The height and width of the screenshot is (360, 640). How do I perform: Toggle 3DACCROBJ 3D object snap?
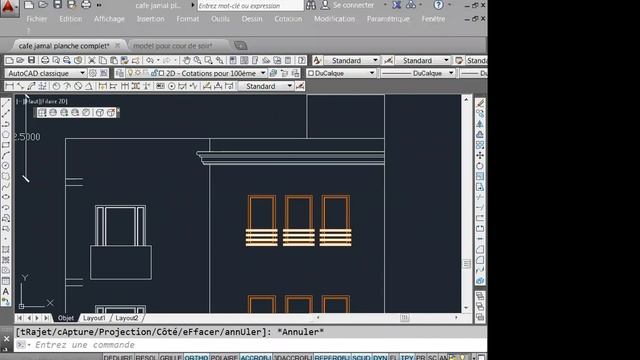pyautogui.click(x=293, y=357)
